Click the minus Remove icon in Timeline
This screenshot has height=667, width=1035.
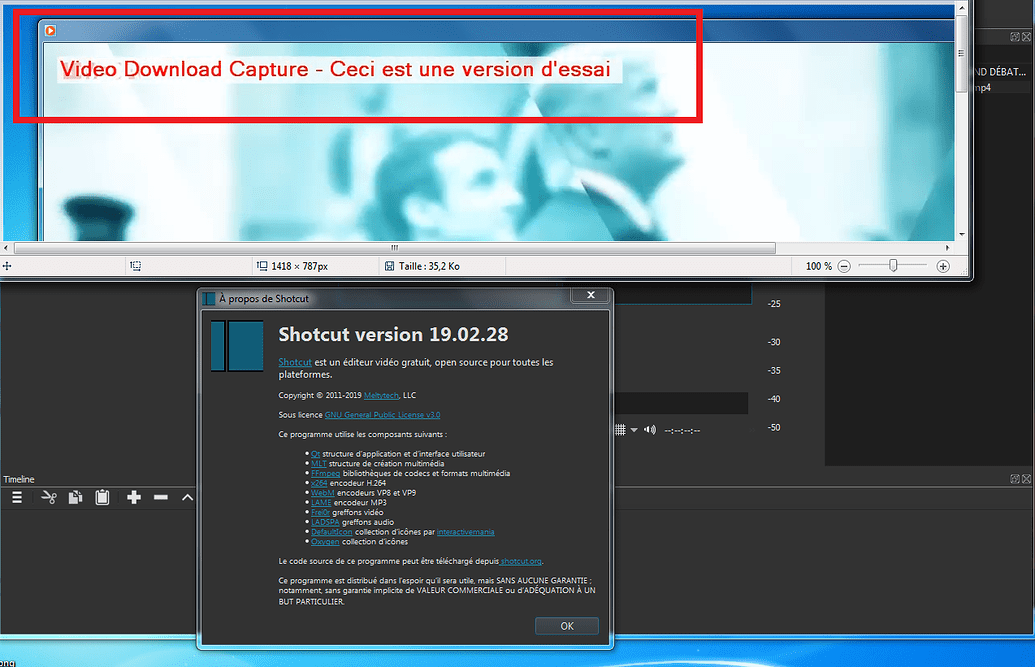(161, 497)
